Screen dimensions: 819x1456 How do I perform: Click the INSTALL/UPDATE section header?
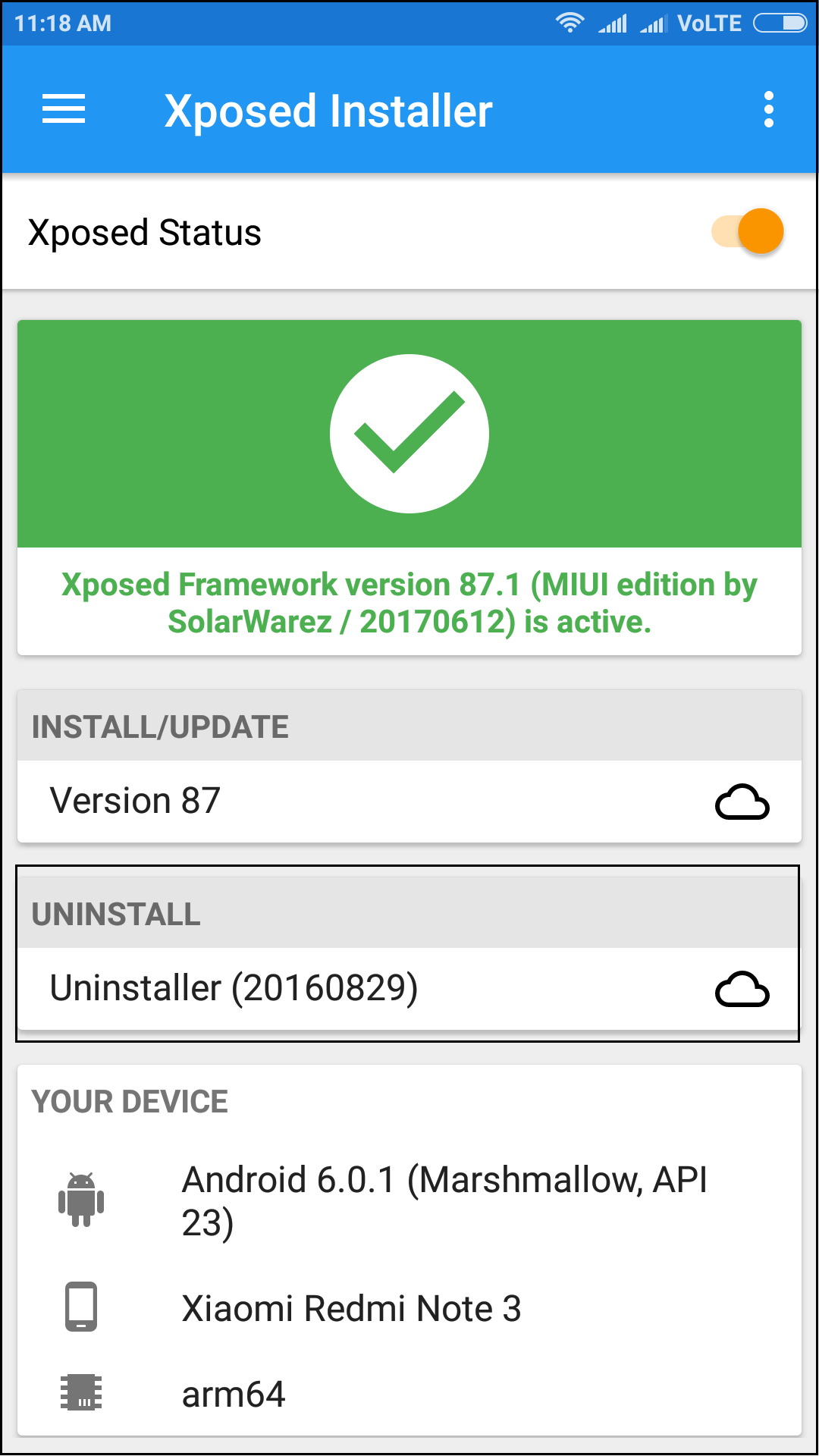409,726
